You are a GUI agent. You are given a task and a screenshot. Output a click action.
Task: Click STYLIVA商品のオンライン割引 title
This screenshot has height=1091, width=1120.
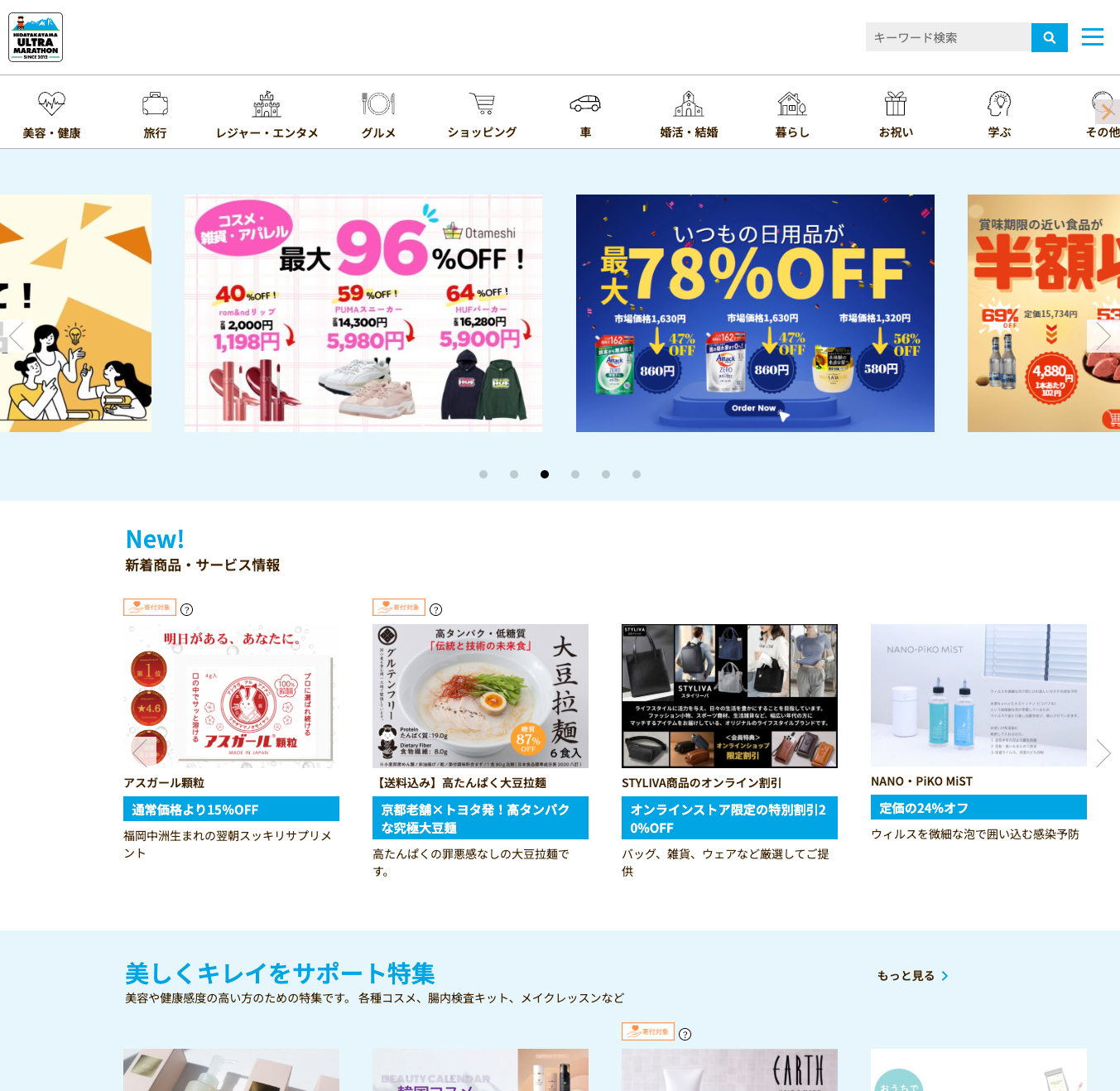(702, 783)
